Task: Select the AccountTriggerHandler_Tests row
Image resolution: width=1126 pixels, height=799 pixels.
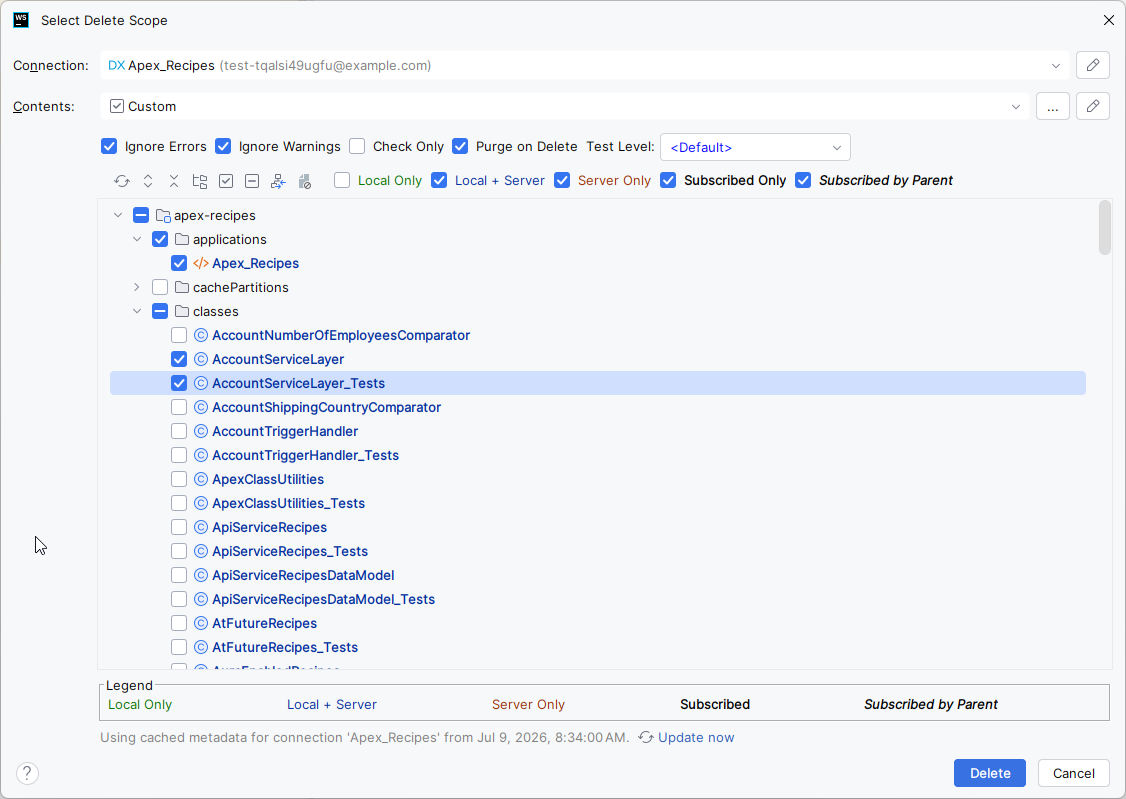Action: pos(597,455)
